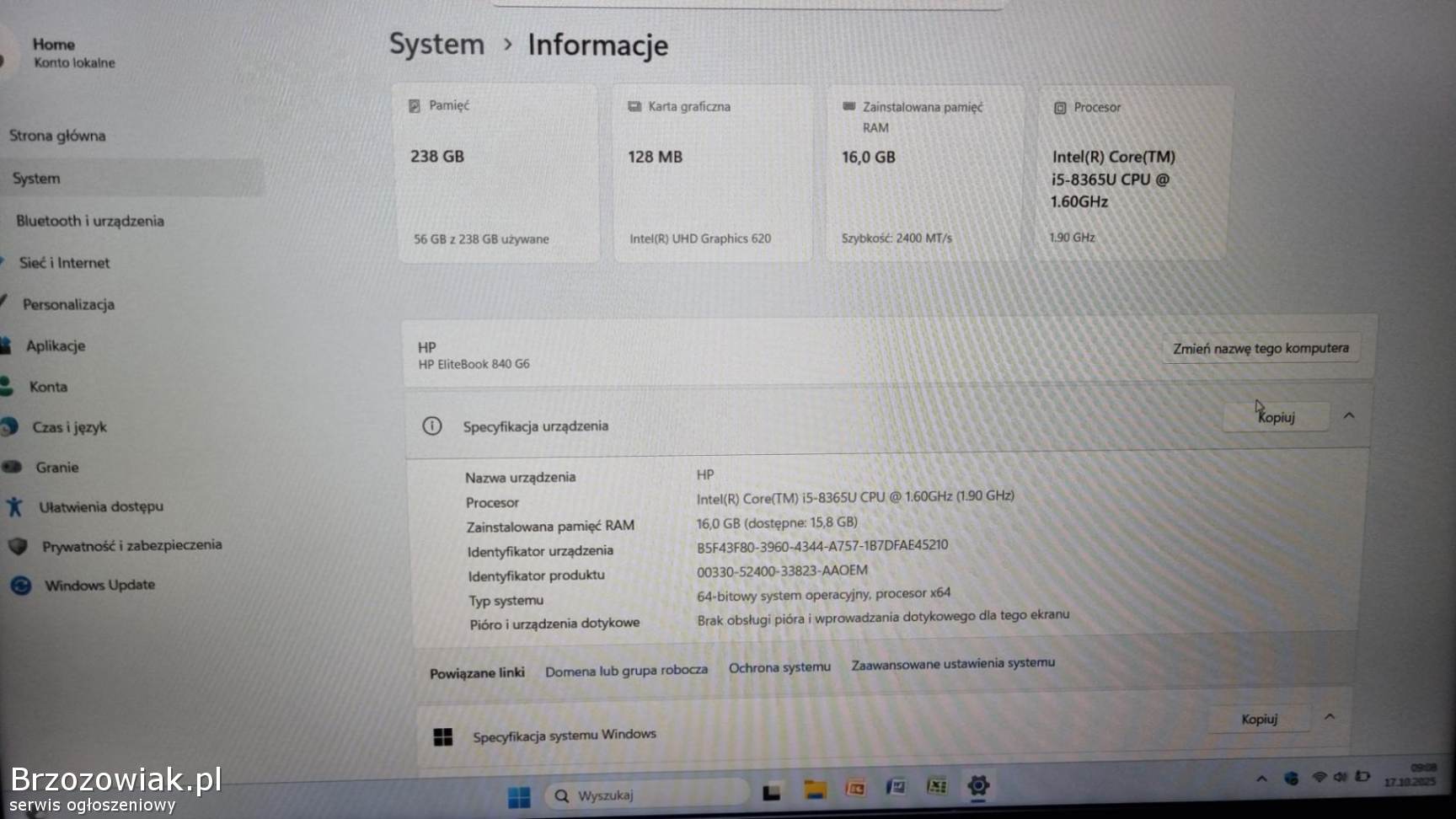
Task: Click Zmień nazwę tego komputera button
Action: pyautogui.click(x=1261, y=348)
